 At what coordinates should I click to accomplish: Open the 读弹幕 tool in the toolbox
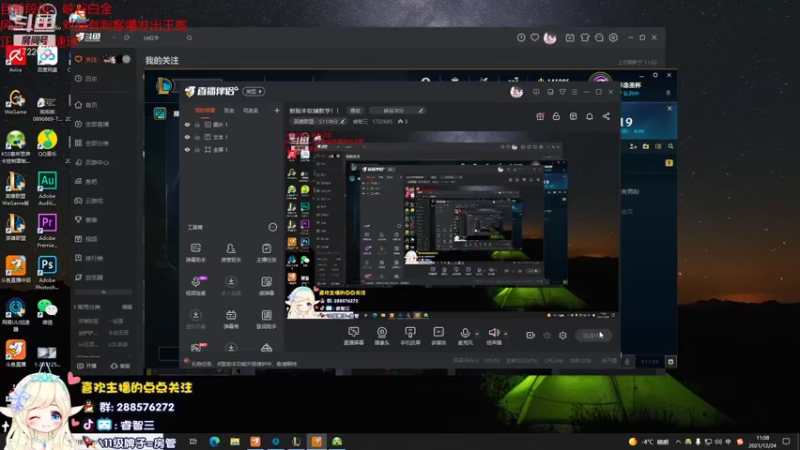click(266, 286)
